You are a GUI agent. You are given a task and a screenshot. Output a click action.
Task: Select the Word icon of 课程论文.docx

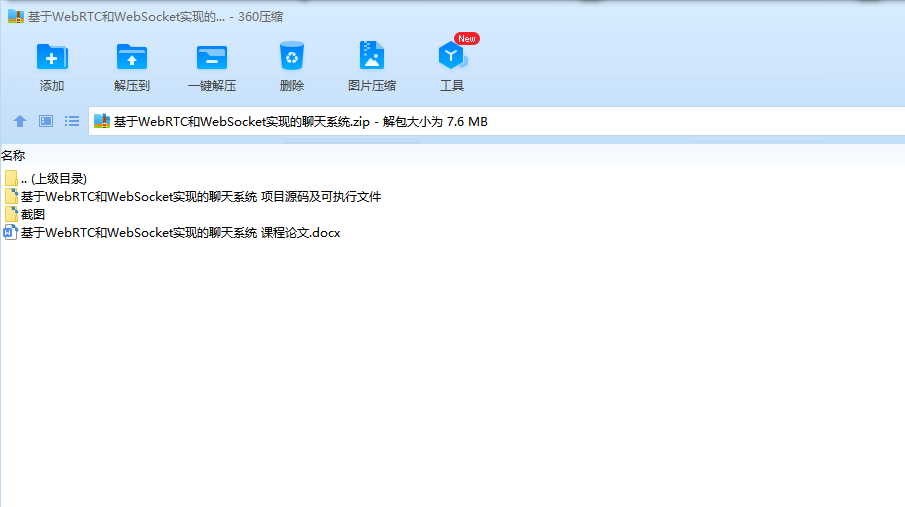click(x=10, y=233)
